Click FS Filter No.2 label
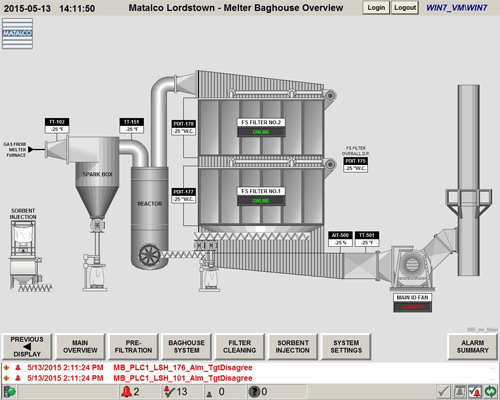 click(x=261, y=122)
